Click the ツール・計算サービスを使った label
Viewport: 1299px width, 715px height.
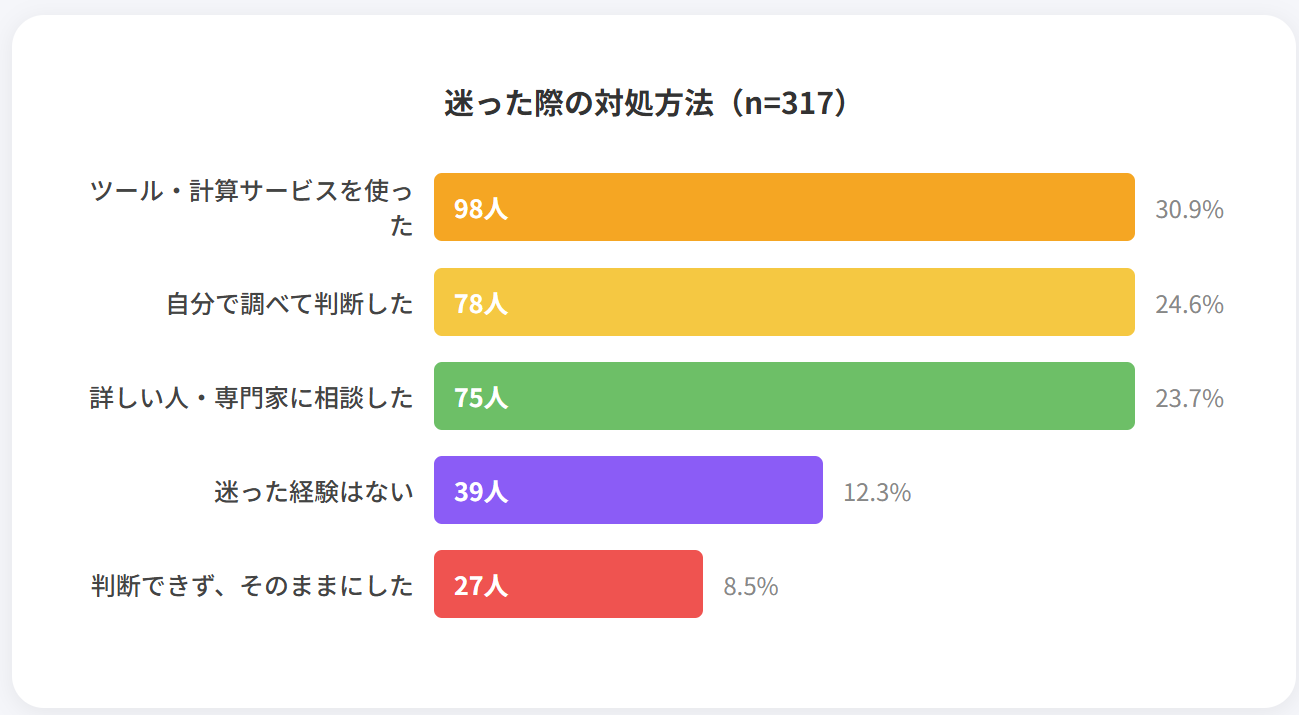pos(251,208)
